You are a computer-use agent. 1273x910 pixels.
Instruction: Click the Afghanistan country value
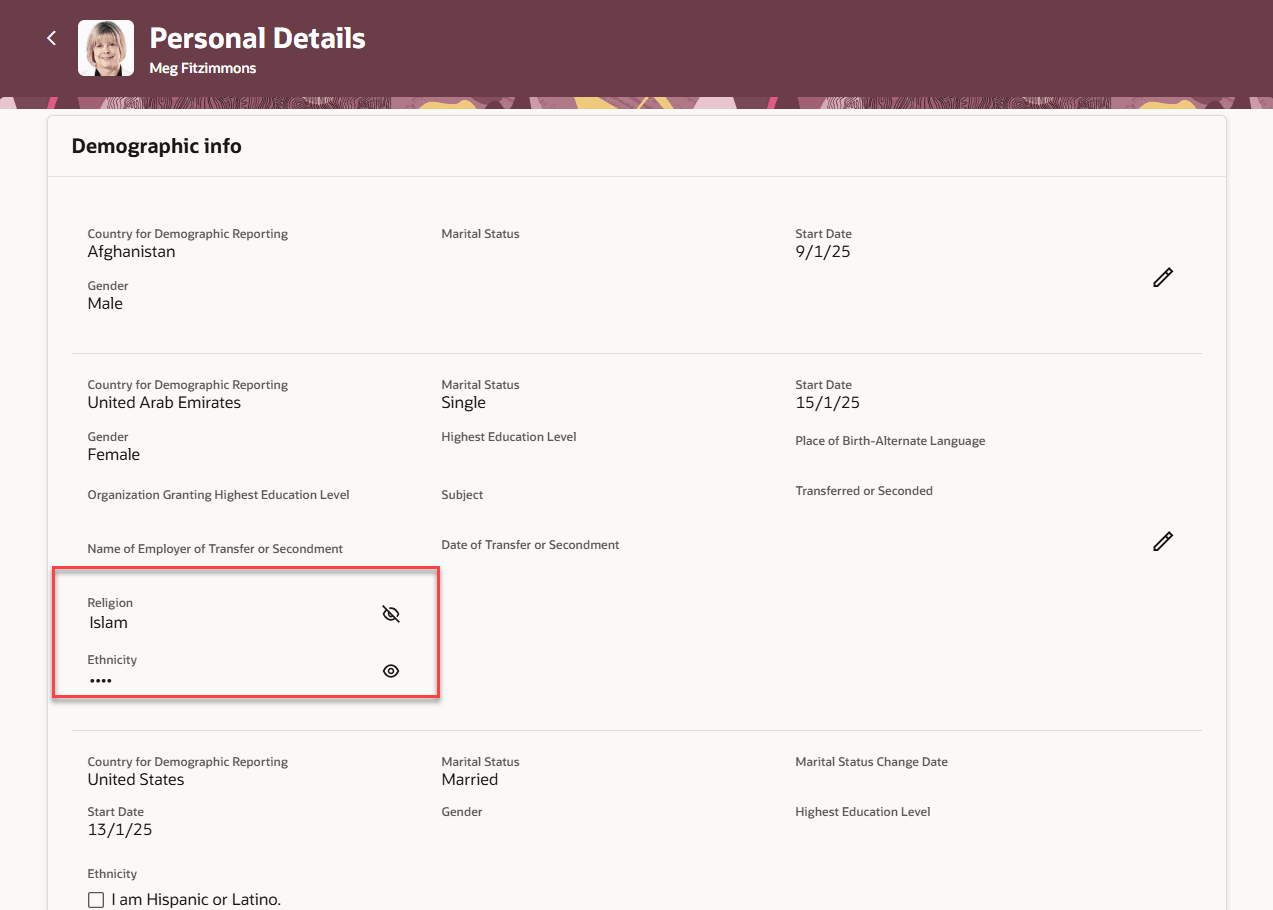(x=131, y=252)
